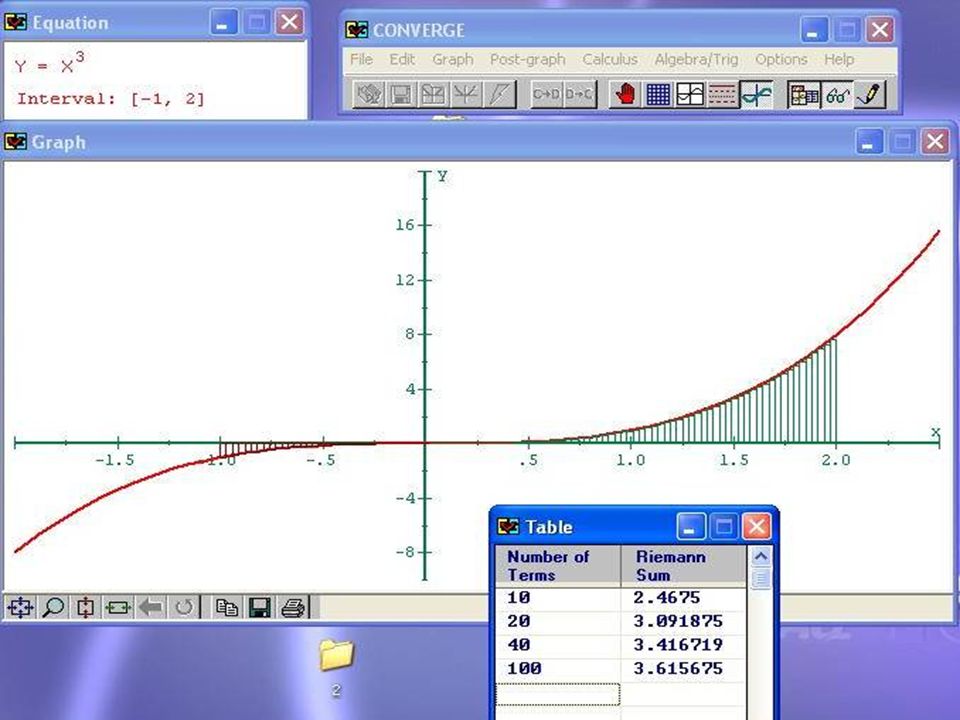Minimize the Graph window

point(868,142)
